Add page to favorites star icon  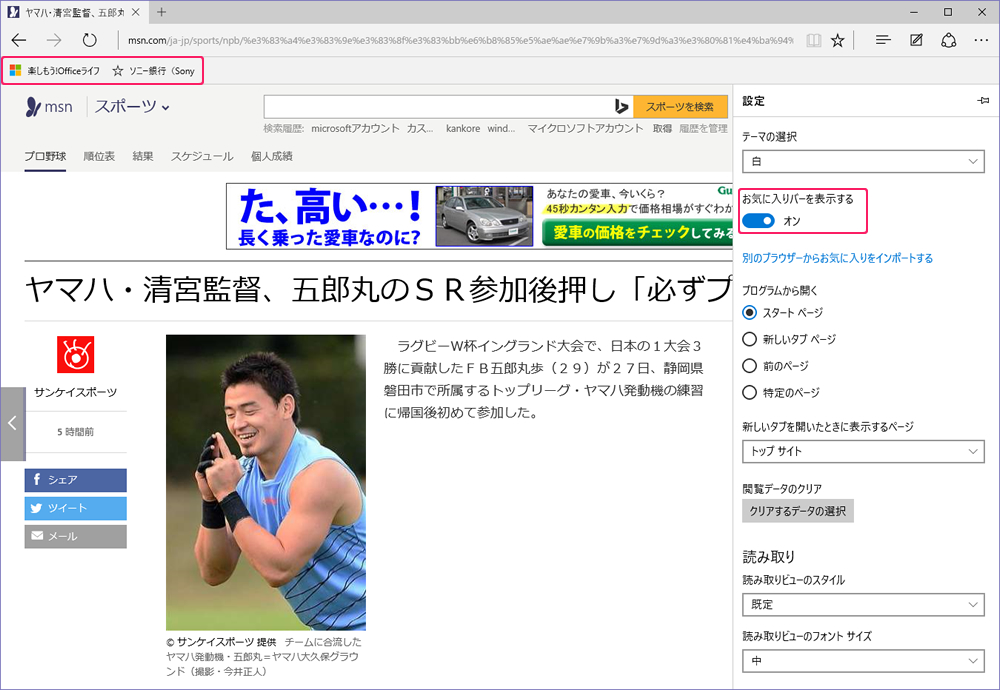pos(837,40)
